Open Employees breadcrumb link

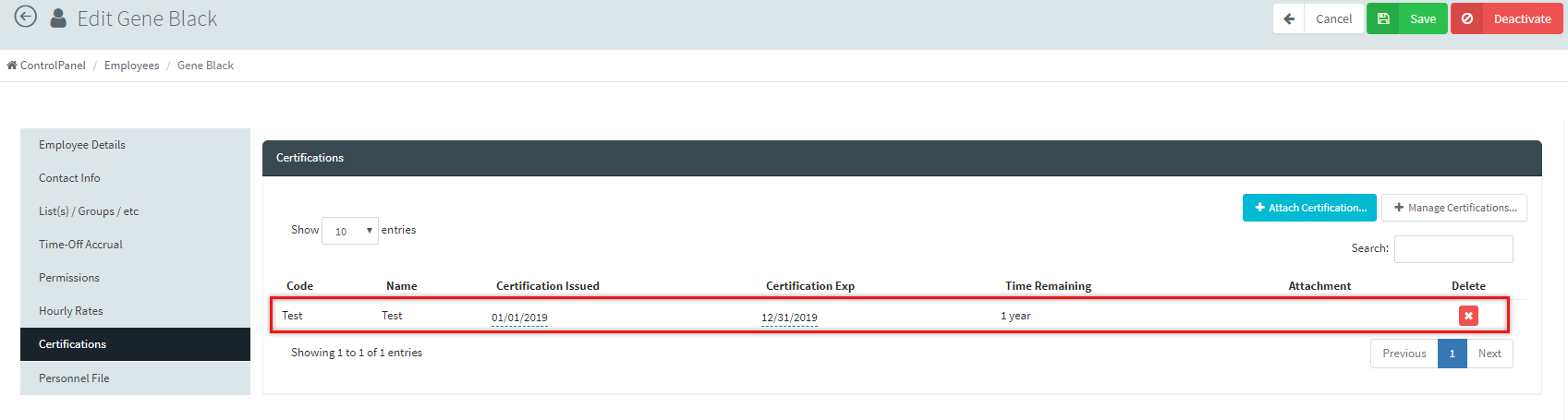pos(131,66)
